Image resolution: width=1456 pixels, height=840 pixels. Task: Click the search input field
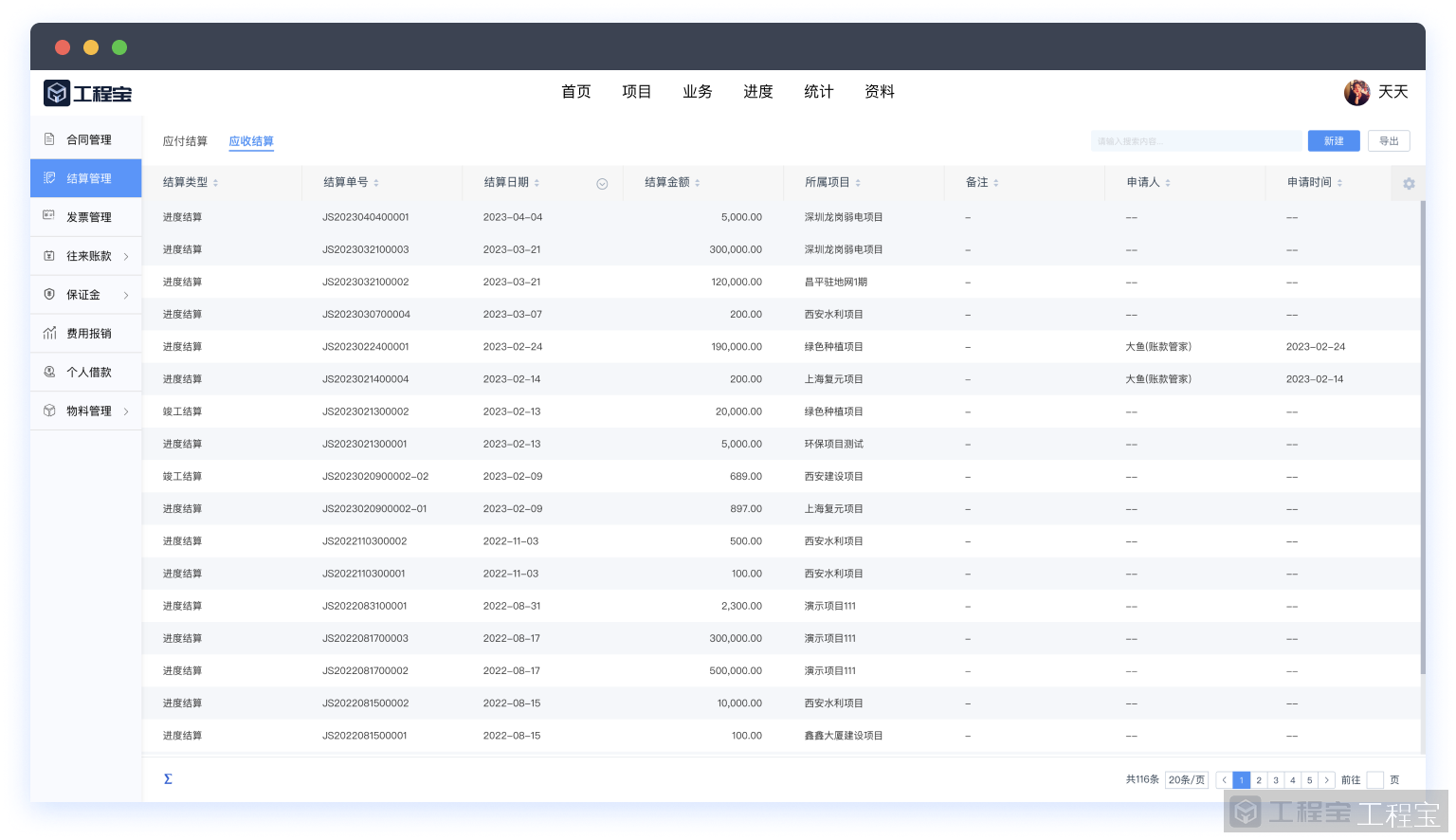click(1195, 141)
